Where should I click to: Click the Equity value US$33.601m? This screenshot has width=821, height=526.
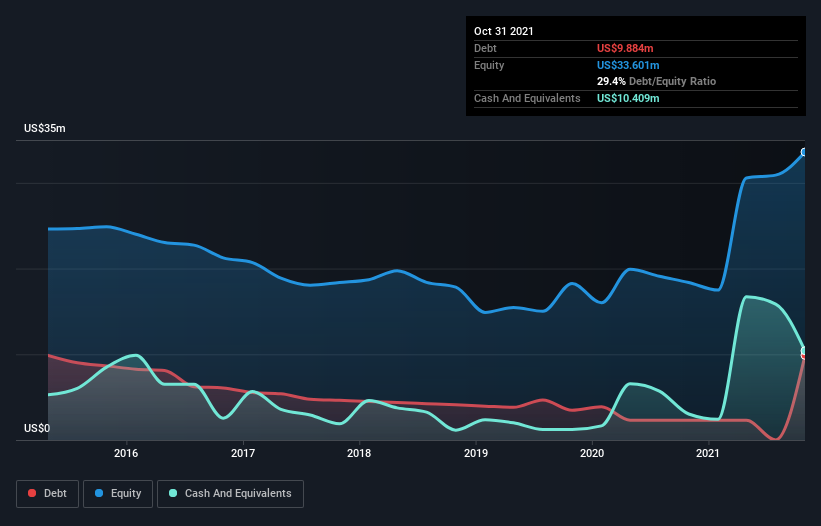pyautogui.click(x=628, y=65)
